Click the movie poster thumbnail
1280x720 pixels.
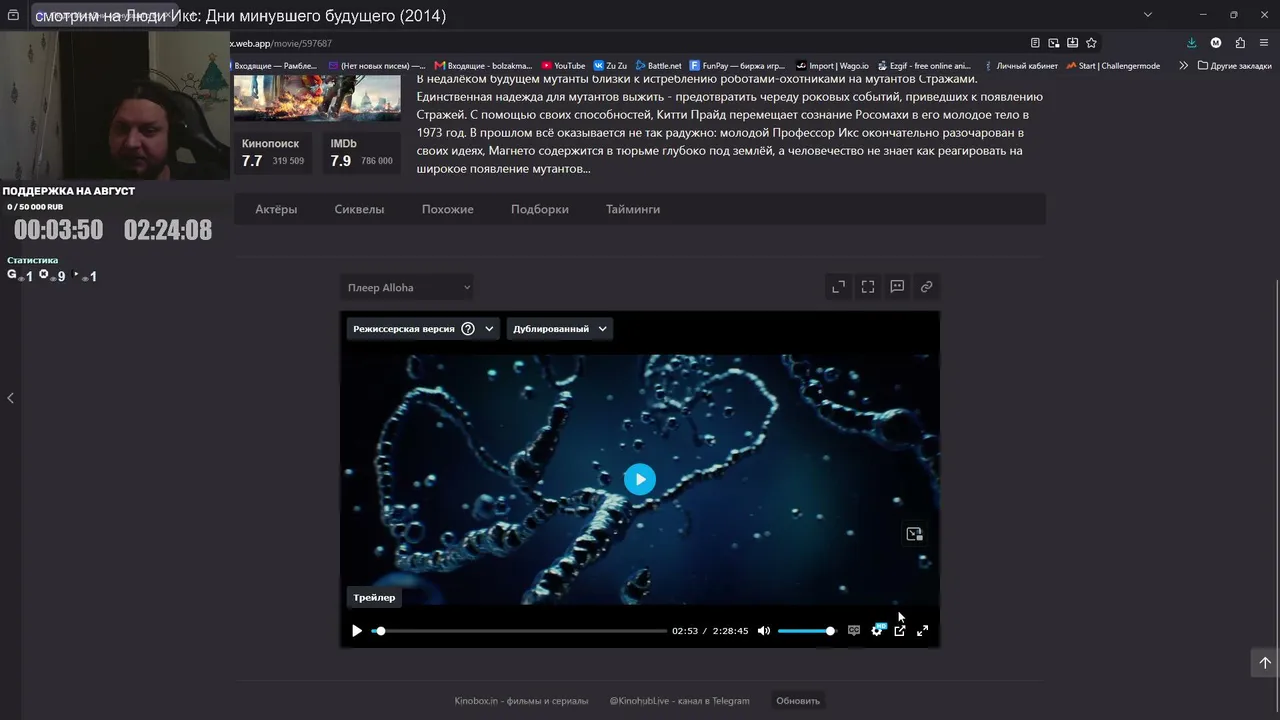tap(317, 98)
